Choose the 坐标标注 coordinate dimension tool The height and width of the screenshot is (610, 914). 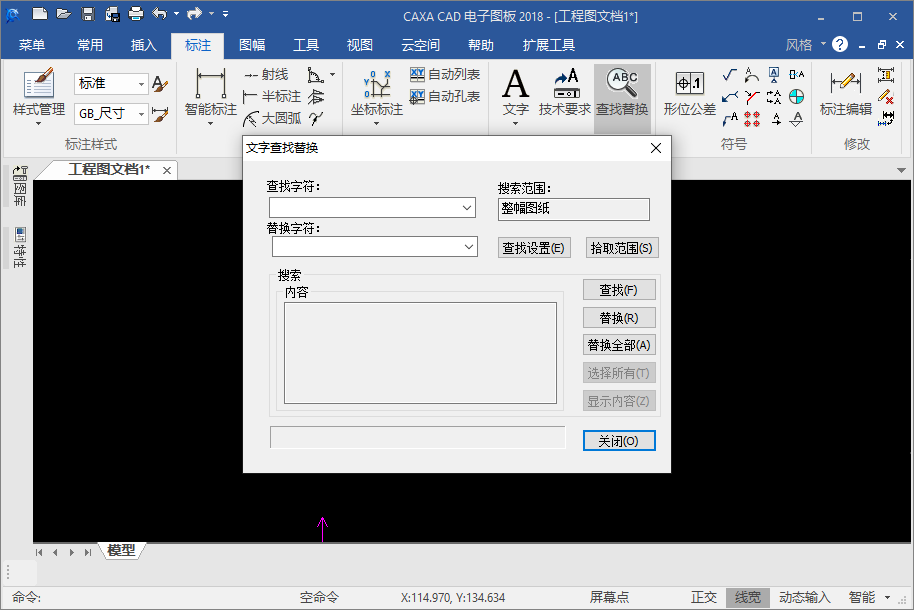pyautogui.click(x=377, y=96)
